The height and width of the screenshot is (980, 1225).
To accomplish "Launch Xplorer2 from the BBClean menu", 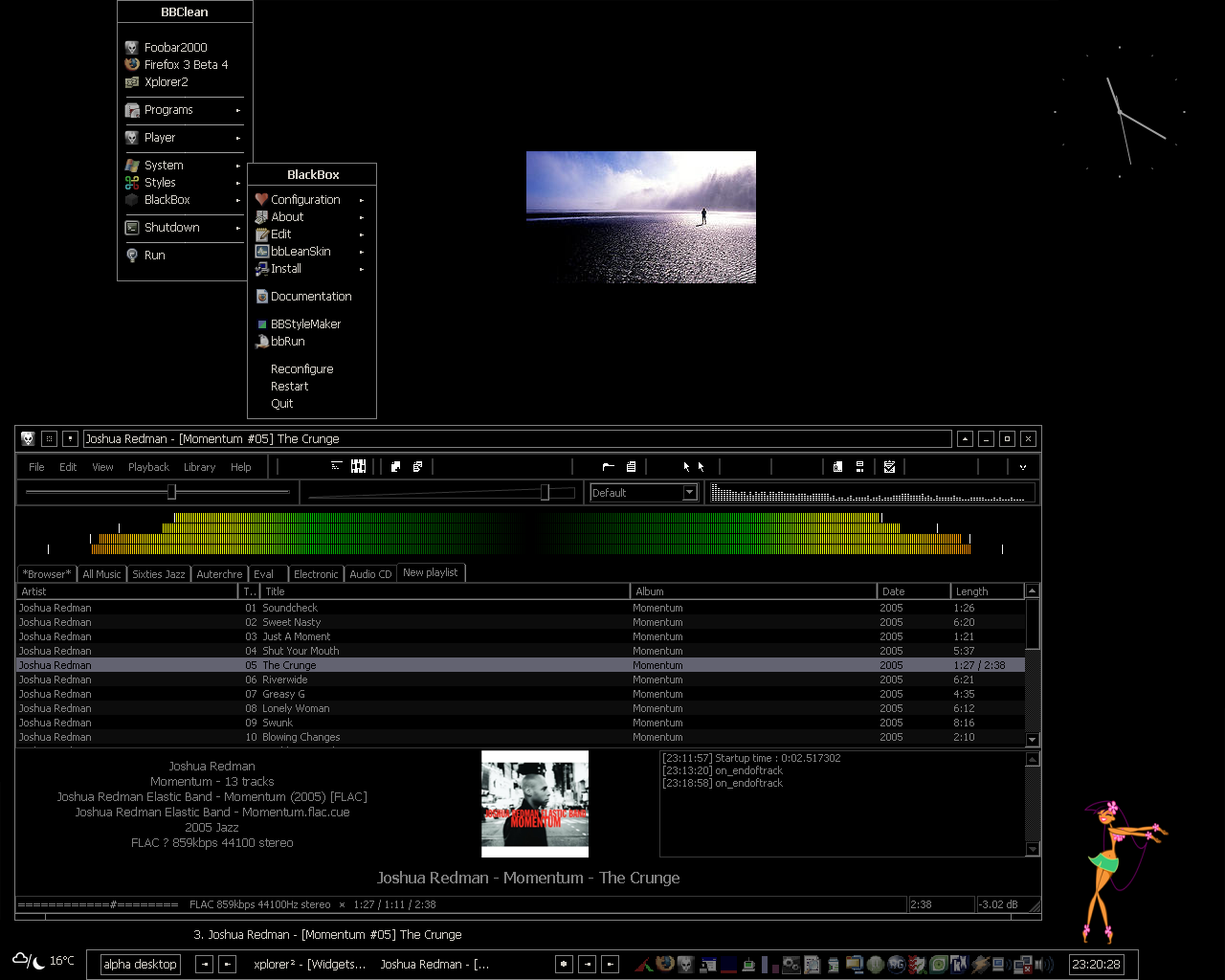I will pyautogui.click(x=184, y=81).
